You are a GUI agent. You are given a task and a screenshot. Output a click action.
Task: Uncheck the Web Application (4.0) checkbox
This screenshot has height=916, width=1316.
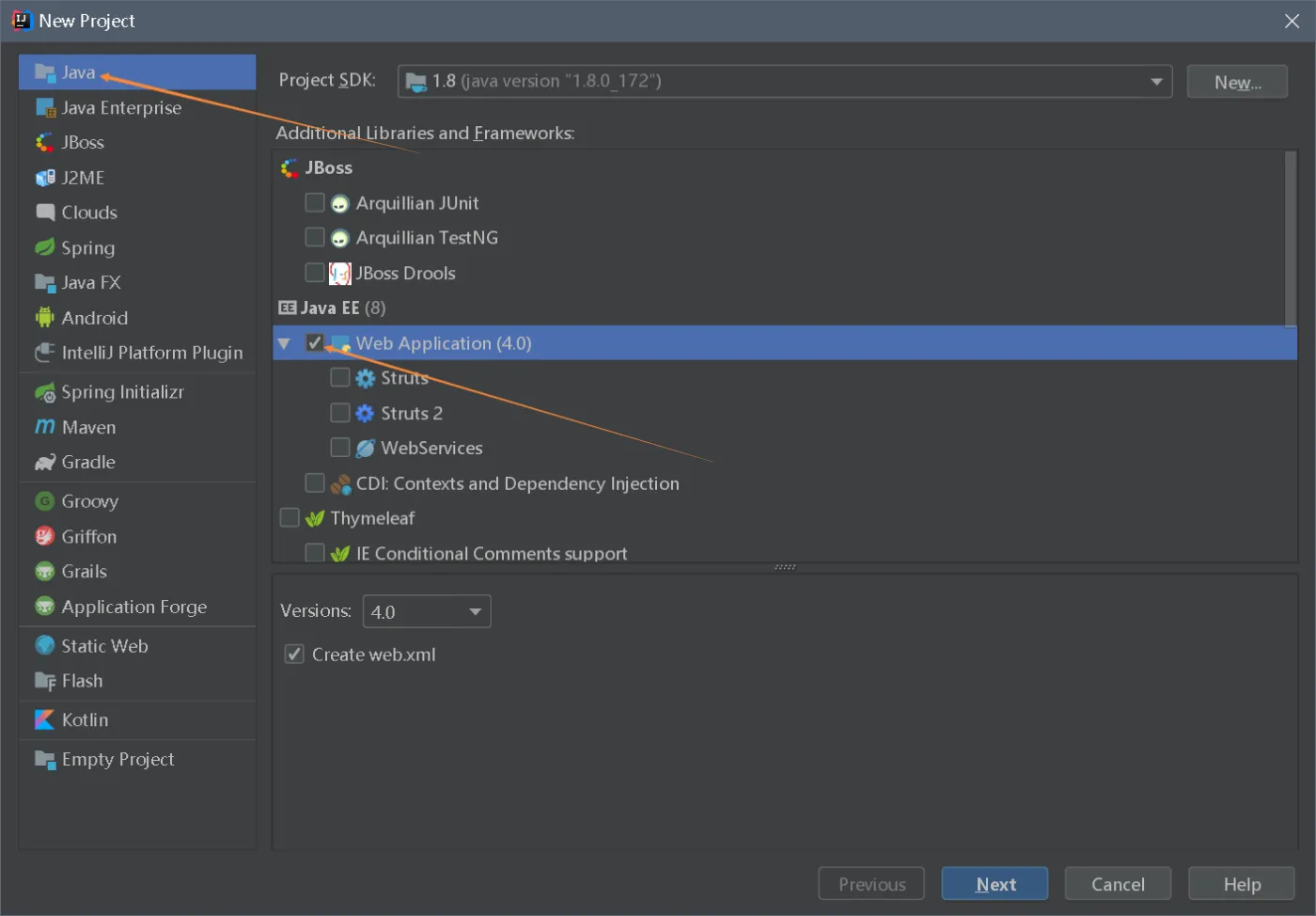(315, 342)
